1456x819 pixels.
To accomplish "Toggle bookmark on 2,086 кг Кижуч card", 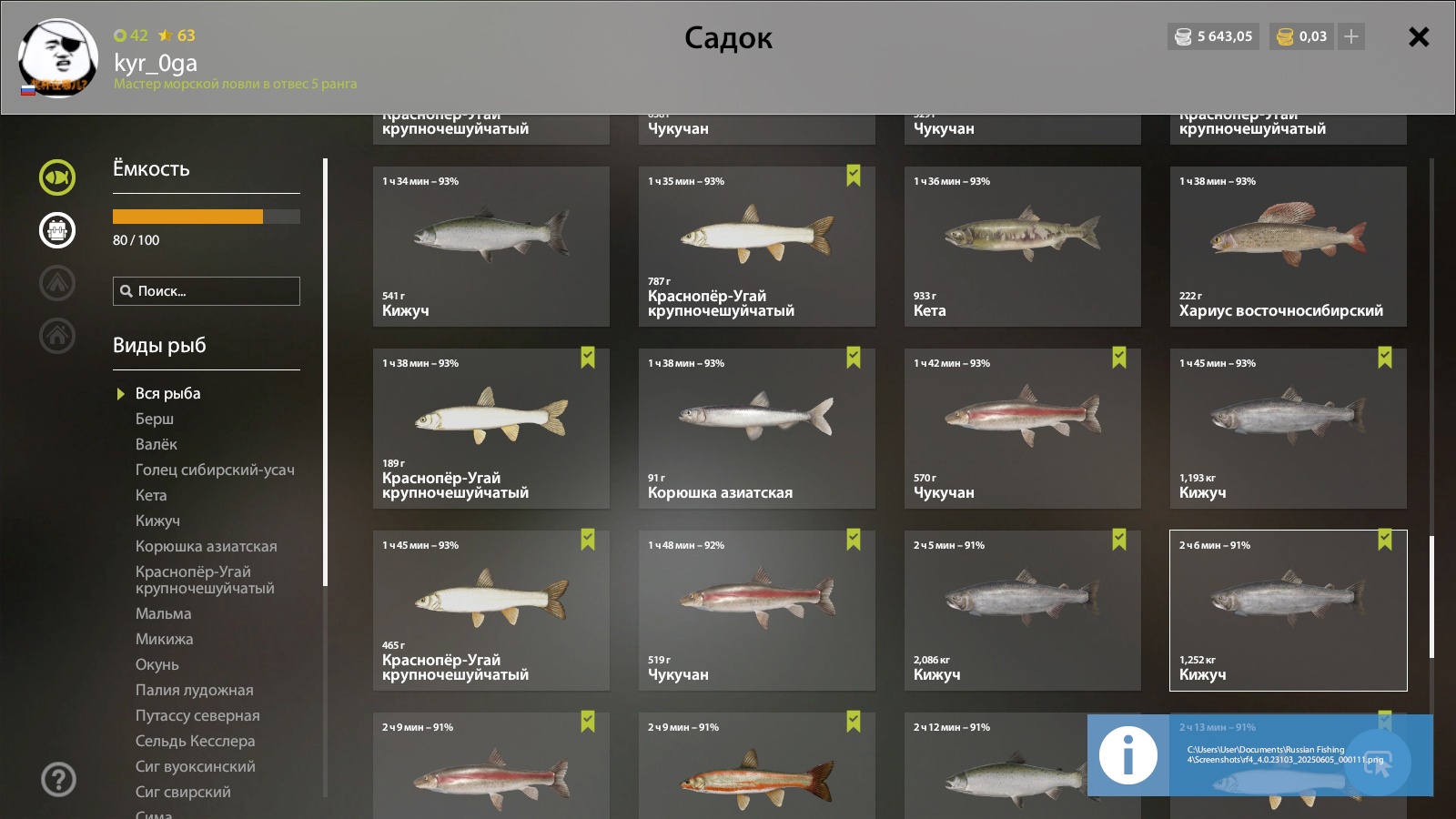I will pos(1118,540).
